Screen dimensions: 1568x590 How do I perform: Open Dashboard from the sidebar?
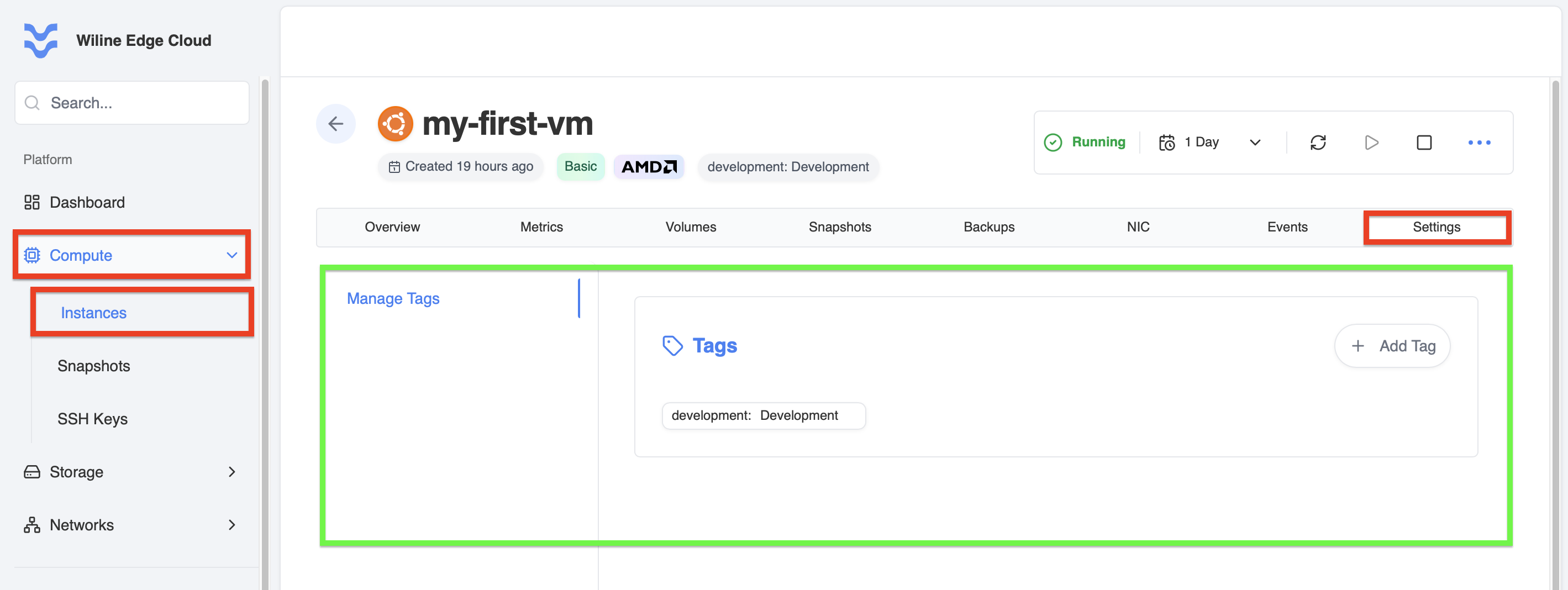click(x=87, y=202)
